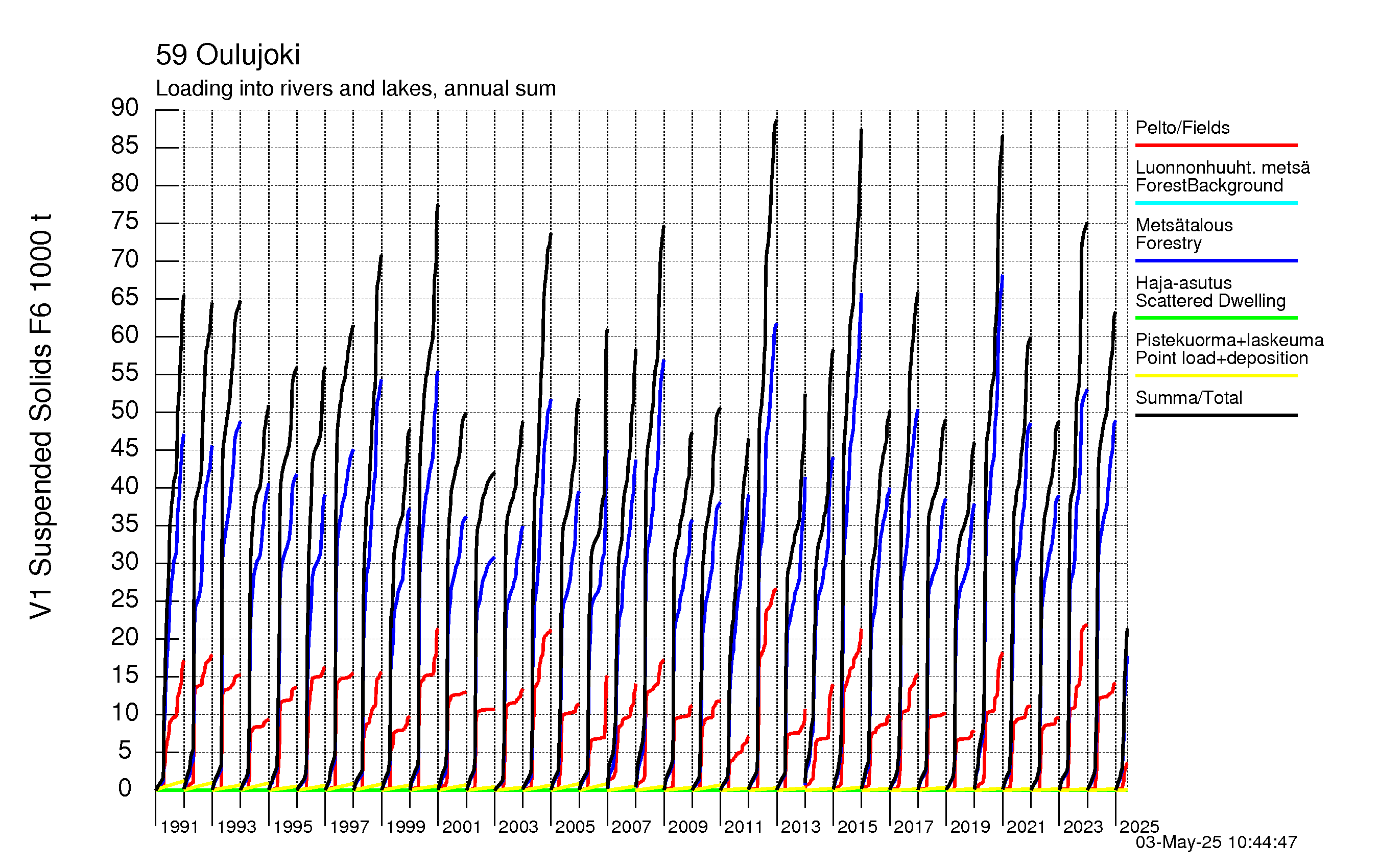Click the 'Loading into rivers and lakes, annual sum' subtitle
Screen dimensions: 1379x868
(x=355, y=89)
